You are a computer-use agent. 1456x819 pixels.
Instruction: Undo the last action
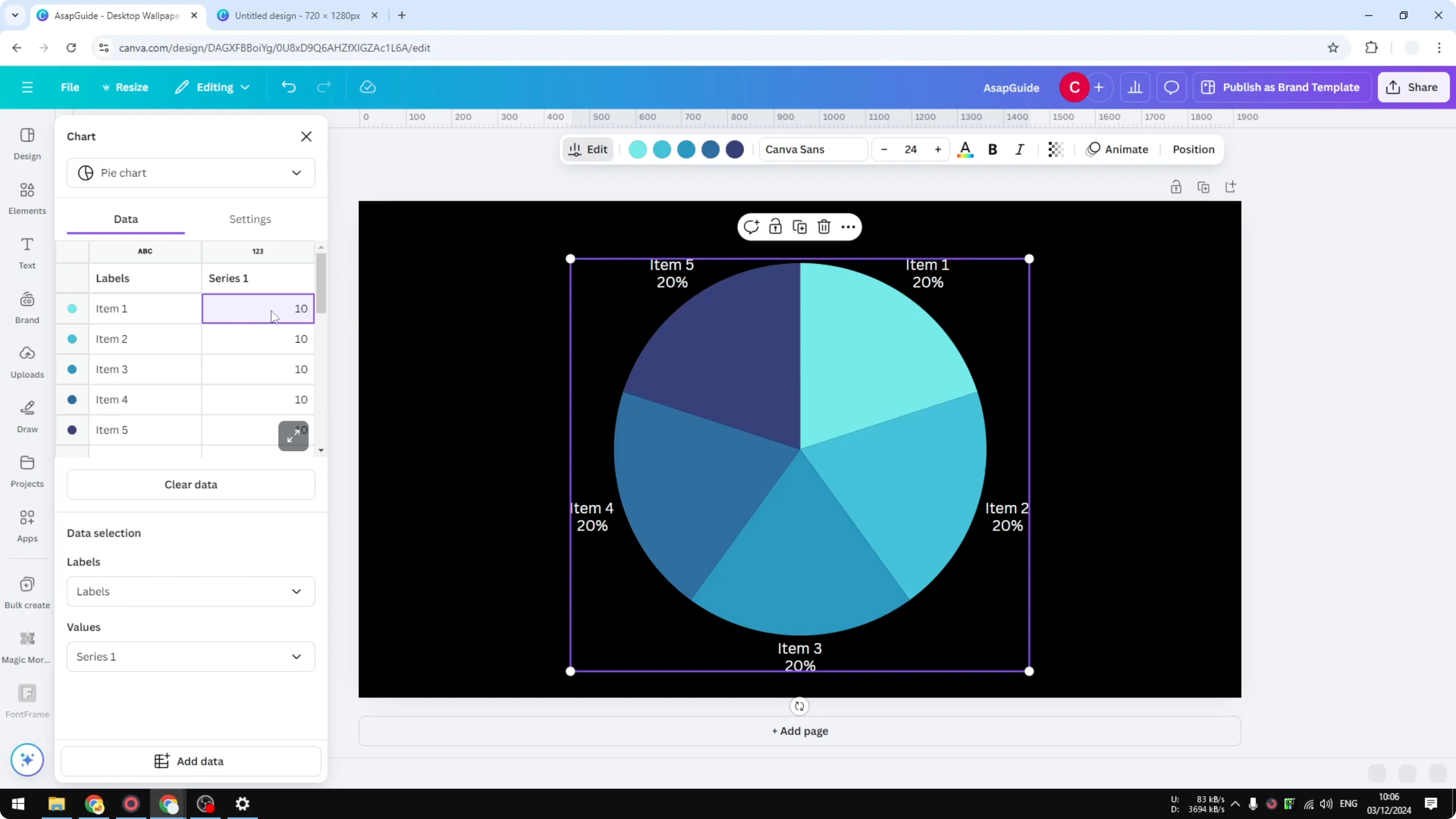point(288,87)
